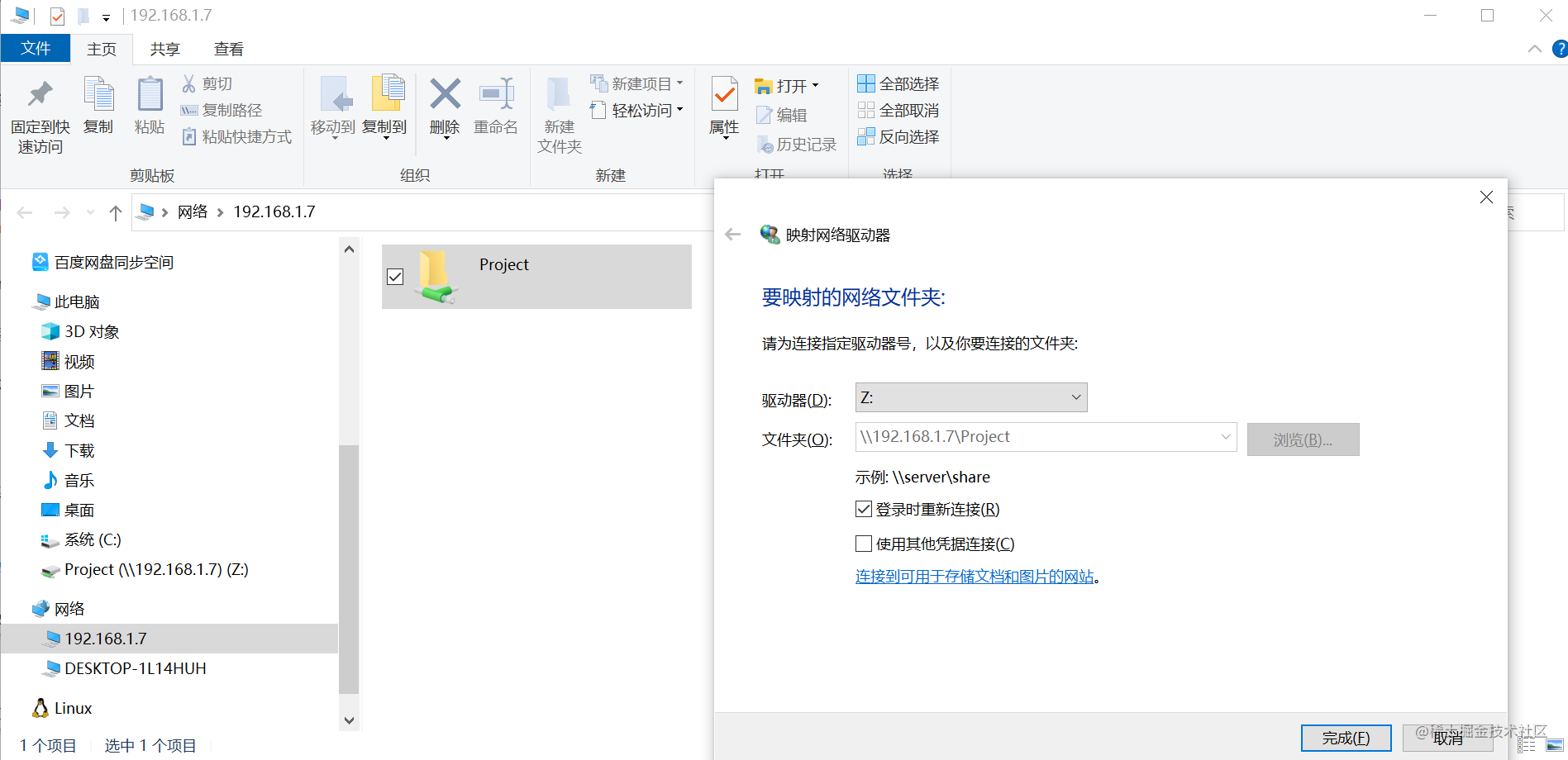This screenshot has width=1568, height=760.
Task: Enable 使用其他凭据连接 option
Action: [864, 543]
